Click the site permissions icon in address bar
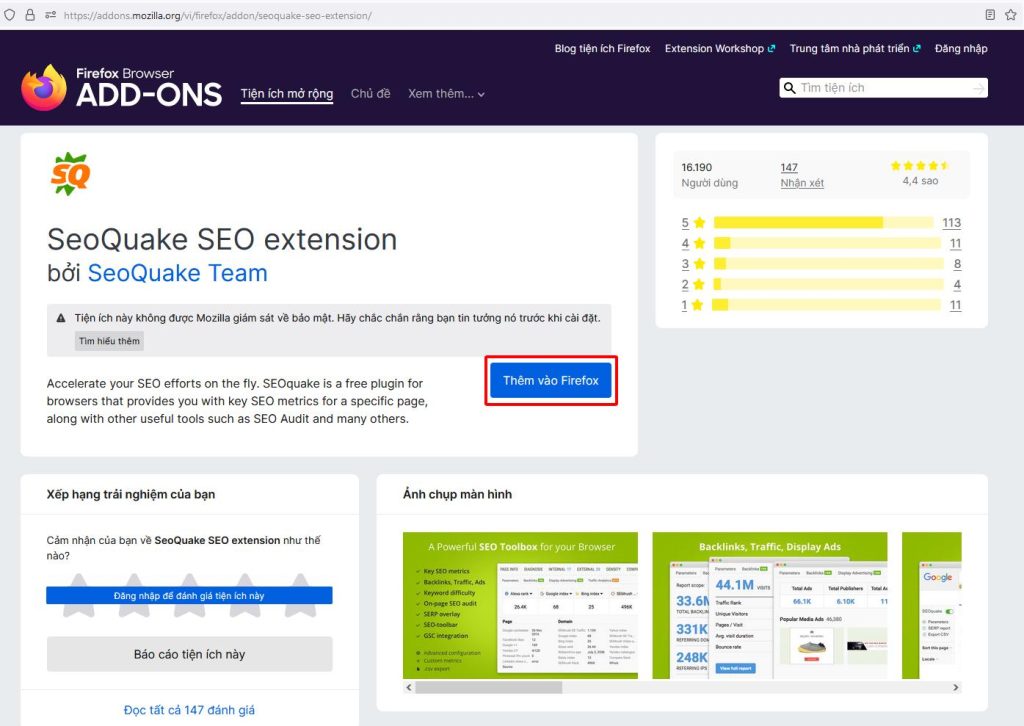Viewport: 1024px width, 726px height. (x=50, y=15)
